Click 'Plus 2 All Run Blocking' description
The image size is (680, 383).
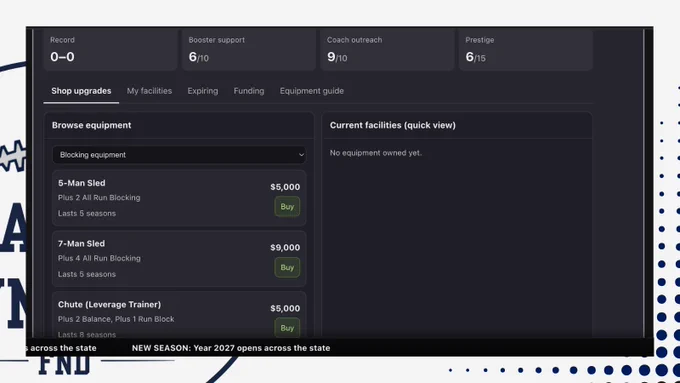[99, 198]
